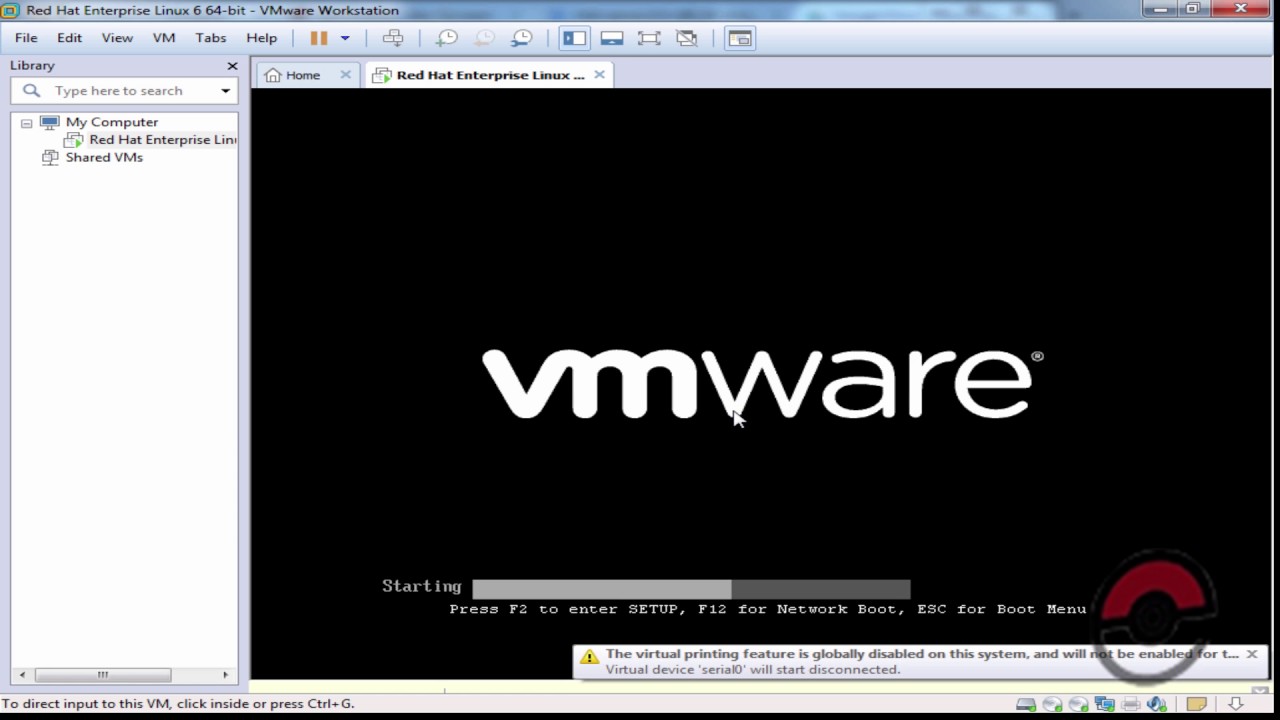Screen dimensions: 1280x720
Task: Open the Snapshot Manager icon
Action: click(x=521, y=38)
